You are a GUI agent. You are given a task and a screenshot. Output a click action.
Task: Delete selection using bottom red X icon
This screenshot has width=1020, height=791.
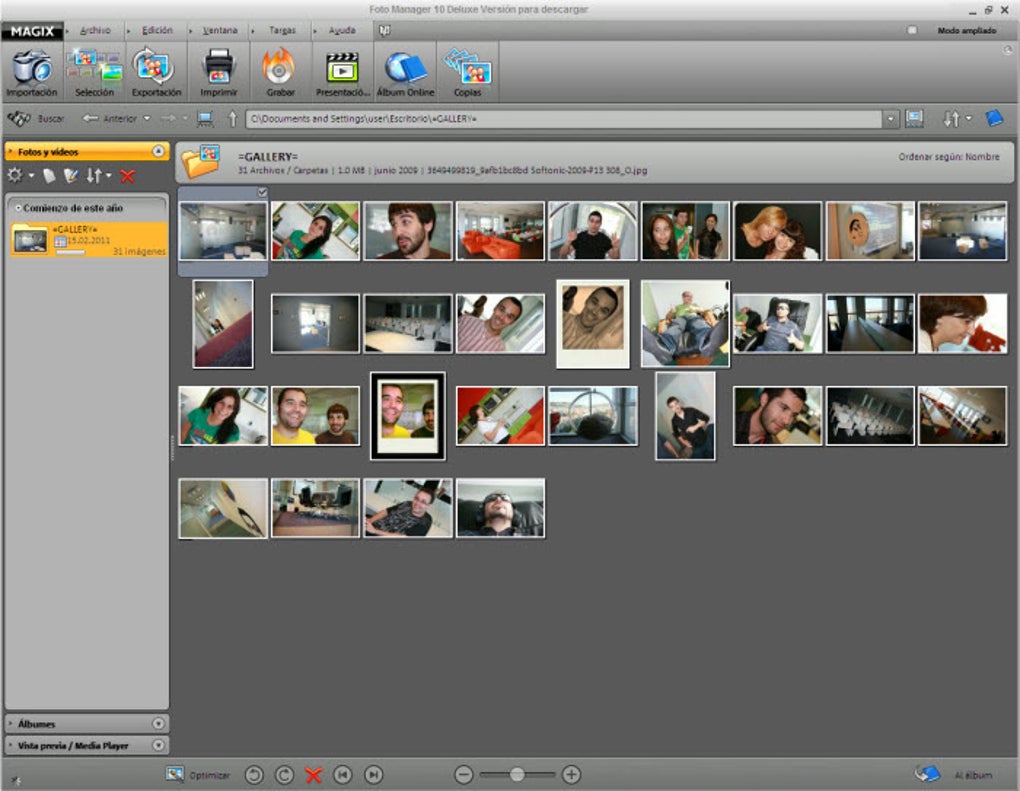[x=313, y=775]
